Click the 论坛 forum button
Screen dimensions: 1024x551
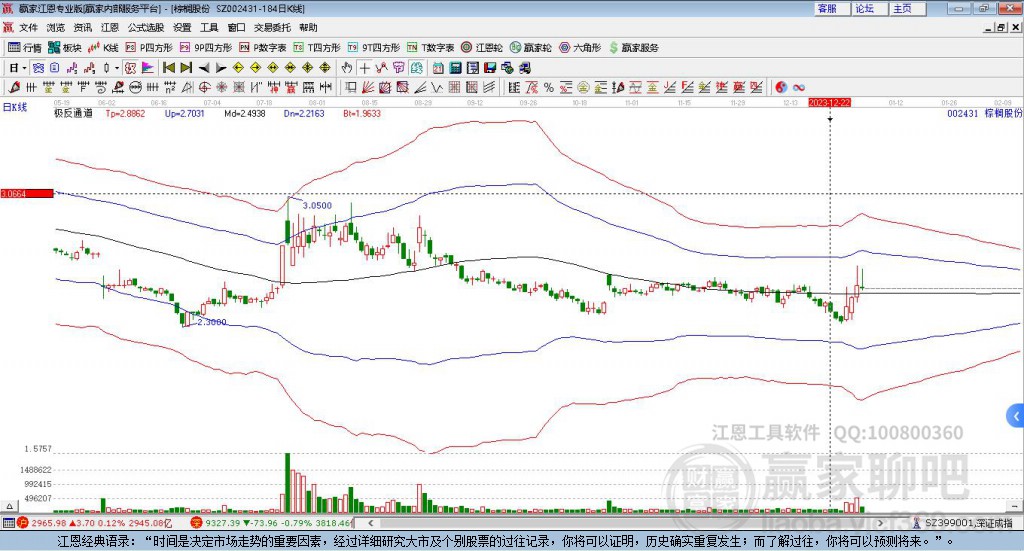click(870, 8)
